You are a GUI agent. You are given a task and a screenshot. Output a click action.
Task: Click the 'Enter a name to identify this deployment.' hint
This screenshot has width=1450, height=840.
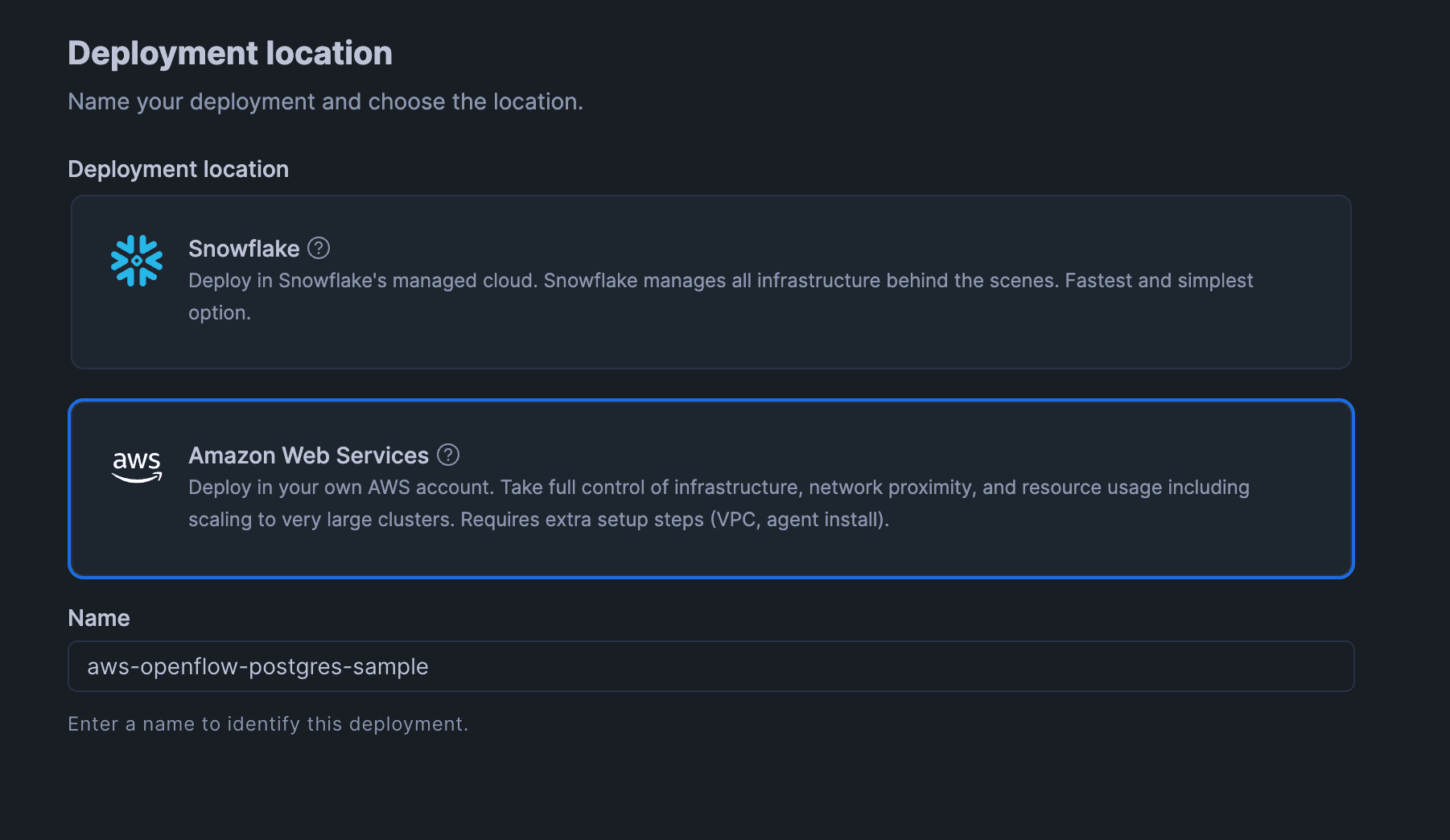pos(268,724)
